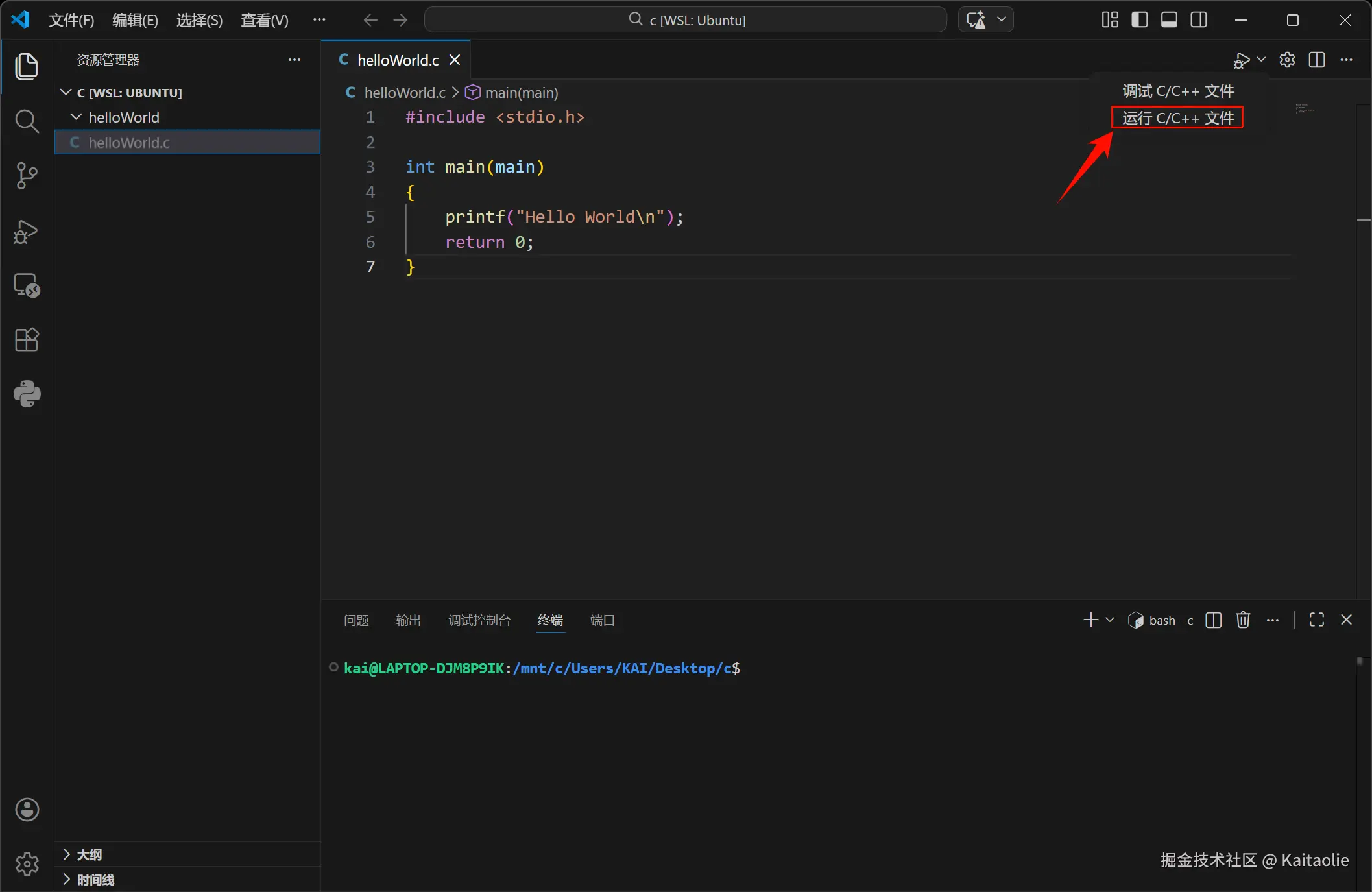This screenshot has width=1372, height=892.
Task: Toggle the secondary sidebar visibility
Action: [1199, 20]
